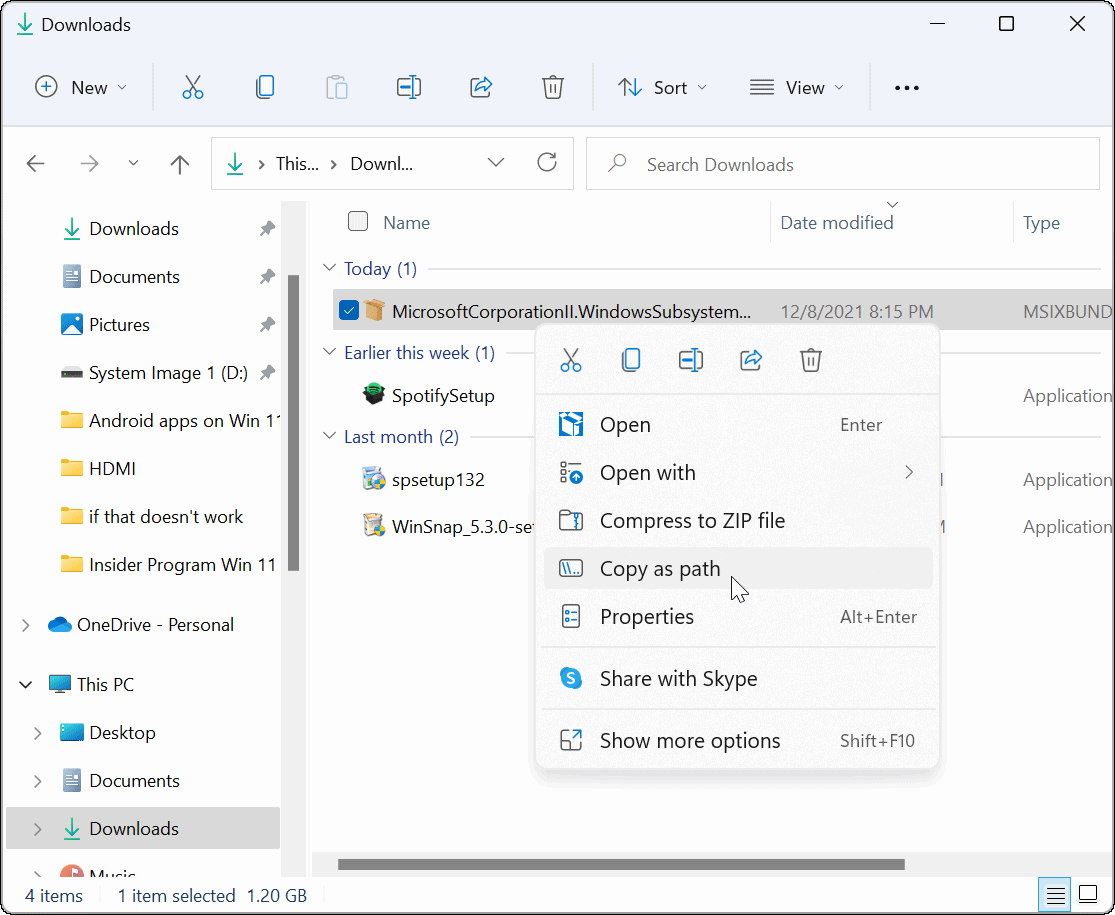Select Compress to ZIP file
The image size is (1115, 915).
(690, 520)
